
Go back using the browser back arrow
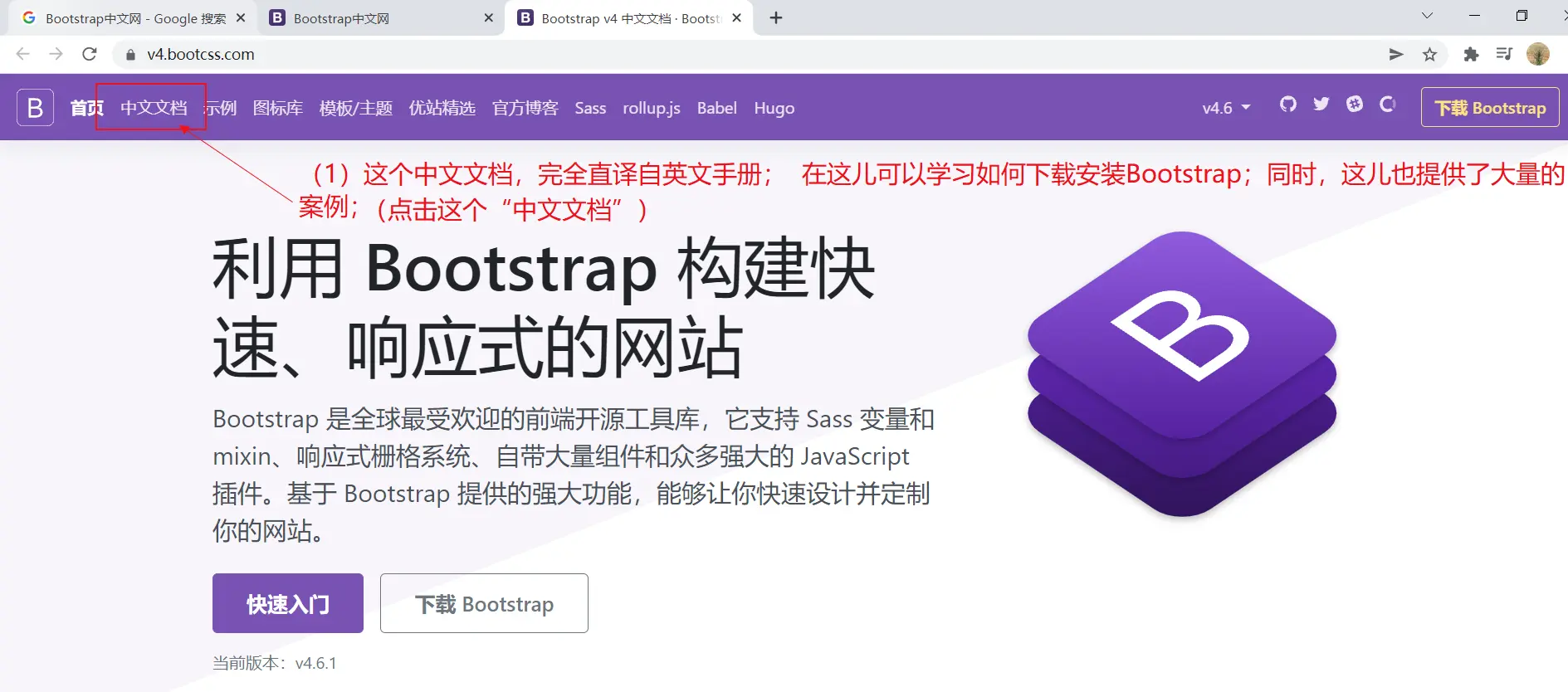point(23,54)
